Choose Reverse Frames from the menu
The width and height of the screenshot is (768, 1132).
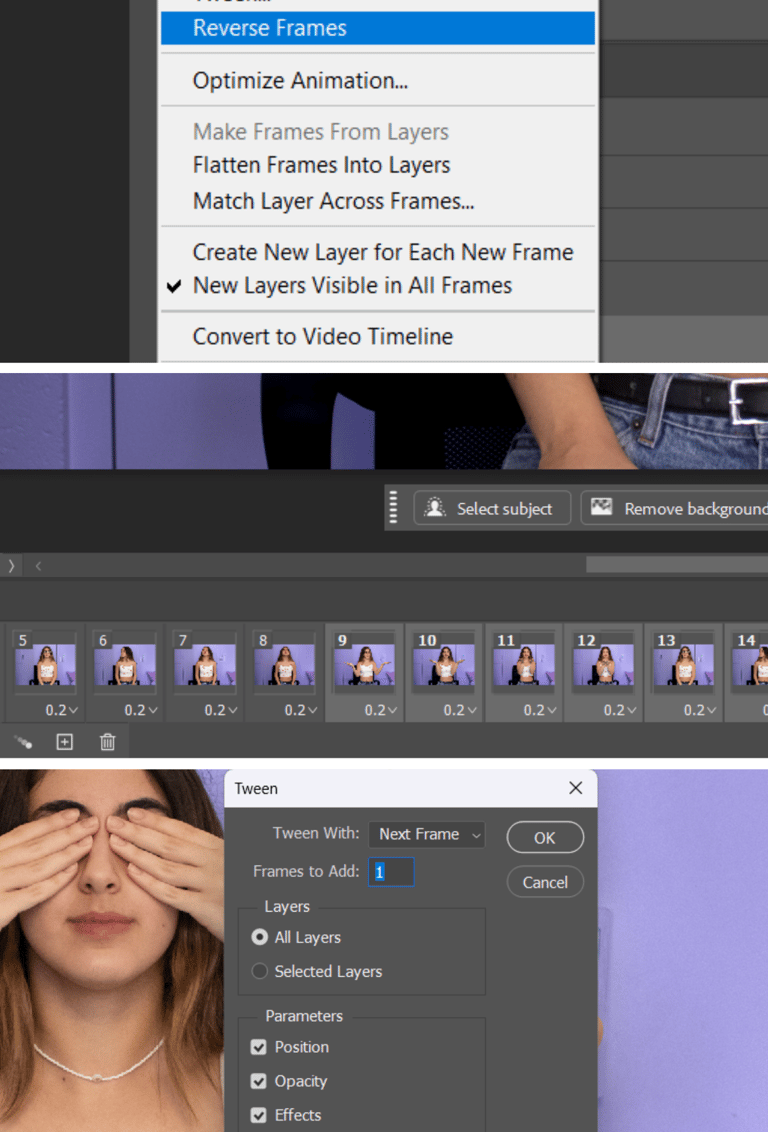378,28
